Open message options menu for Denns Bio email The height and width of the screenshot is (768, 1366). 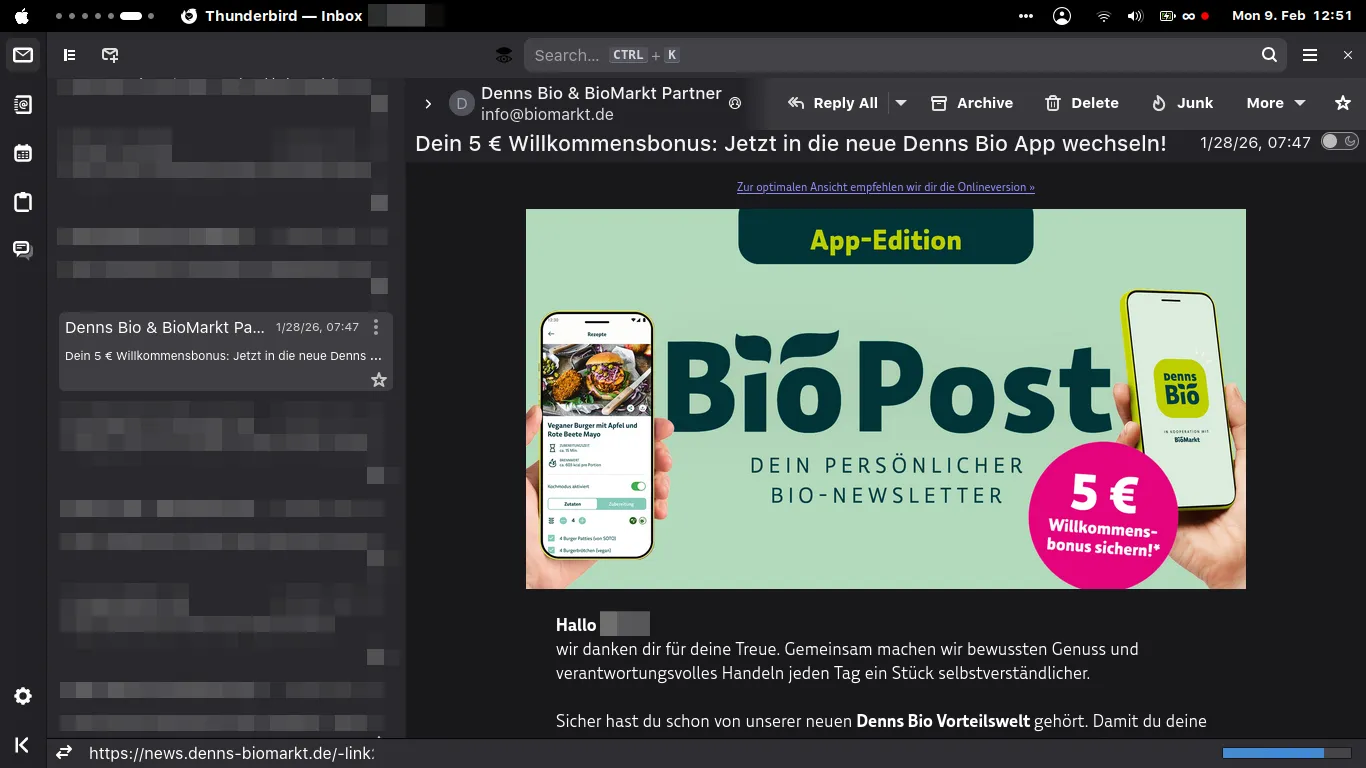point(376,327)
